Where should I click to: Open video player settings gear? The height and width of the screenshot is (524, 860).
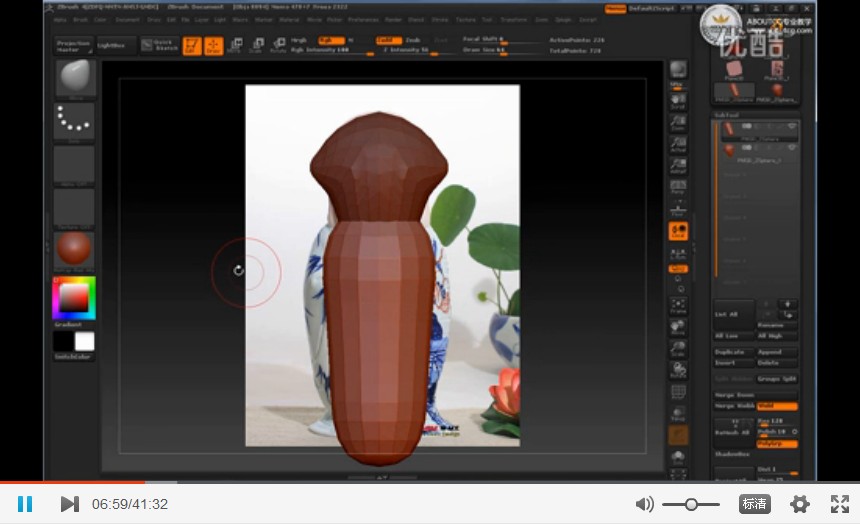coord(800,504)
